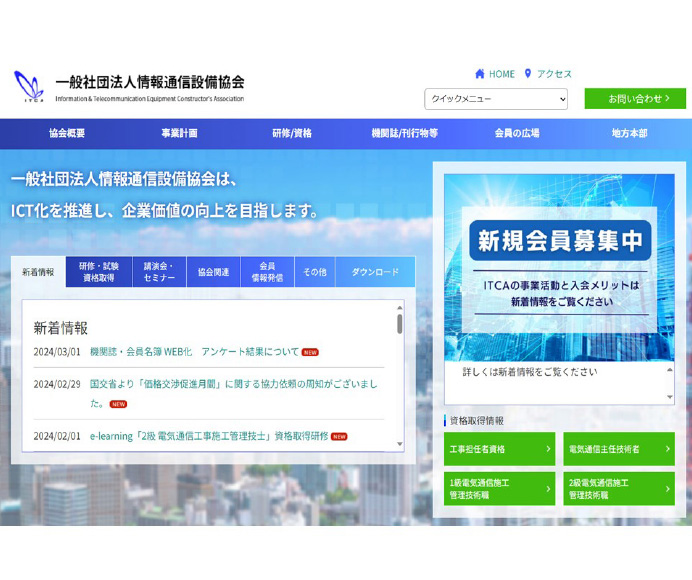Image resolution: width=692 pixels, height=580 pixels.
Task: Click the 資格取得情報 heading
Action: pyautogui.click(x=477, y=421)
